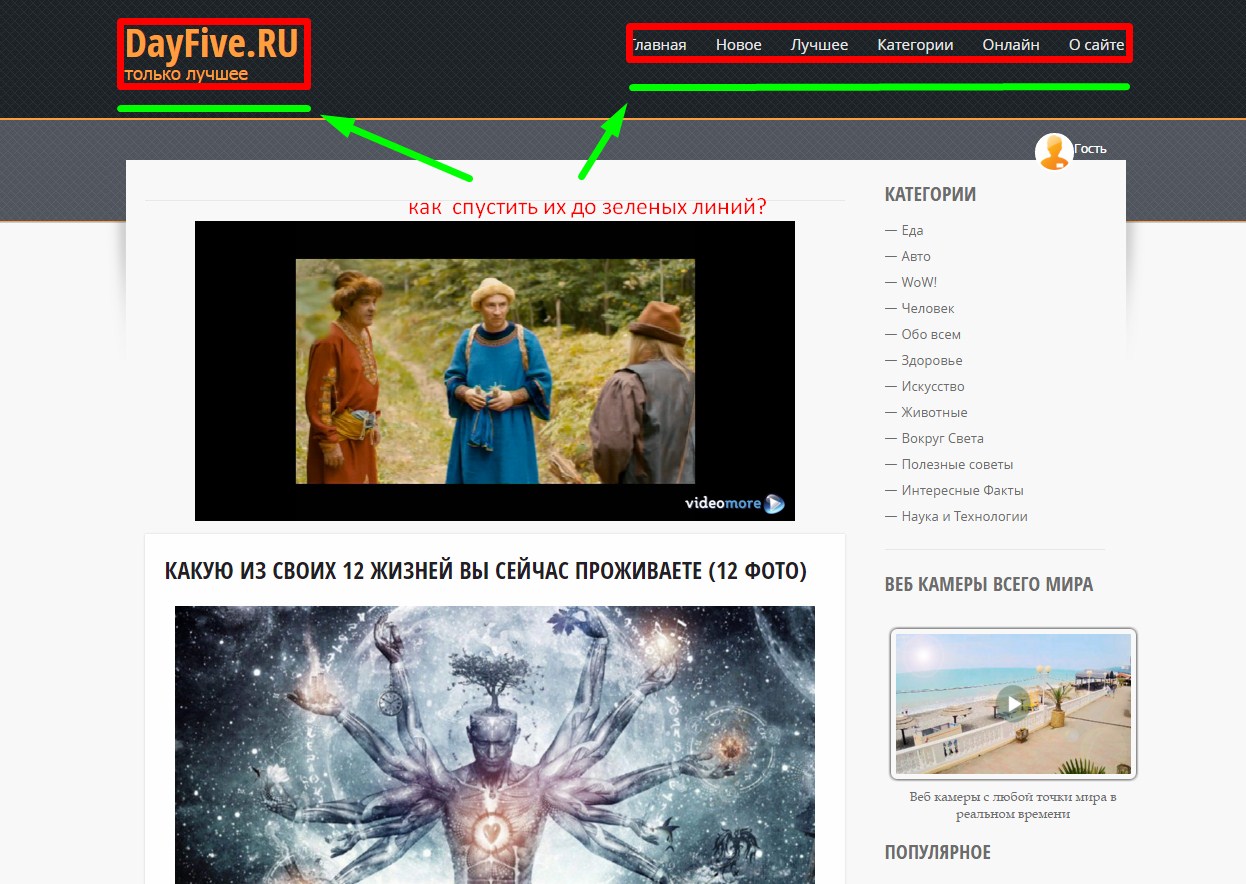Click the Гость user label
The height and width of the screenshot is (884, 1246).
(1090, 149)
